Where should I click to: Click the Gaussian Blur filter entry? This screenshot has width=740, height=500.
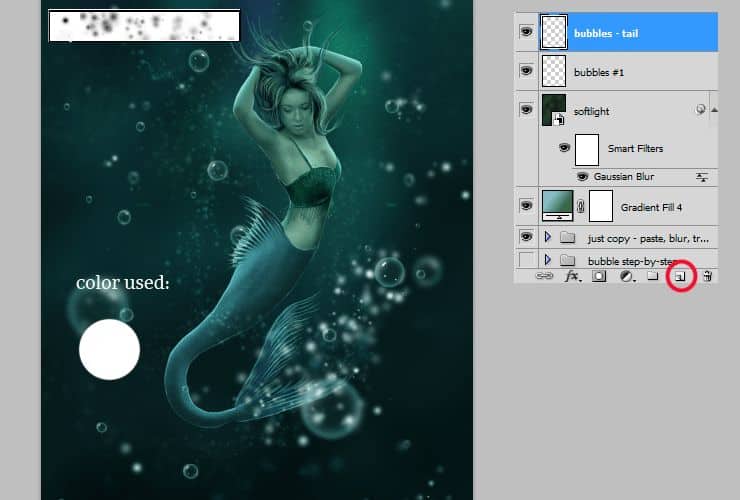click(x=624, y=177)
